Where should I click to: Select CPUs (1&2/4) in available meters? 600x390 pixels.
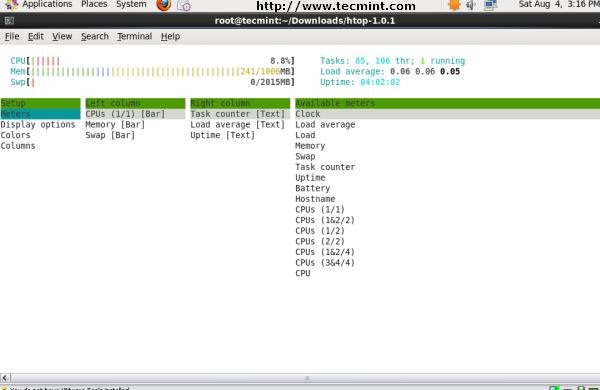325,252
